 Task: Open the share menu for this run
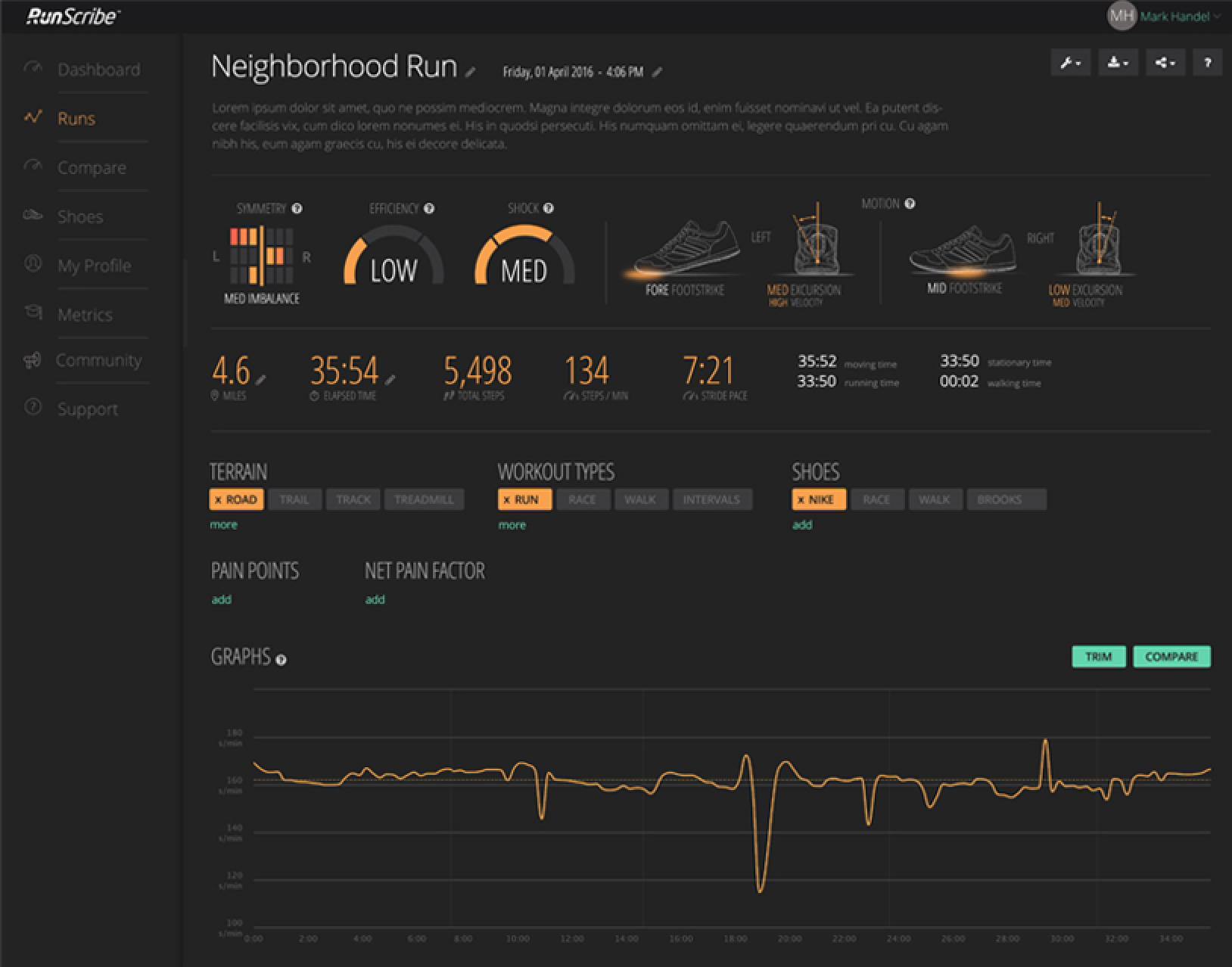1165,62
